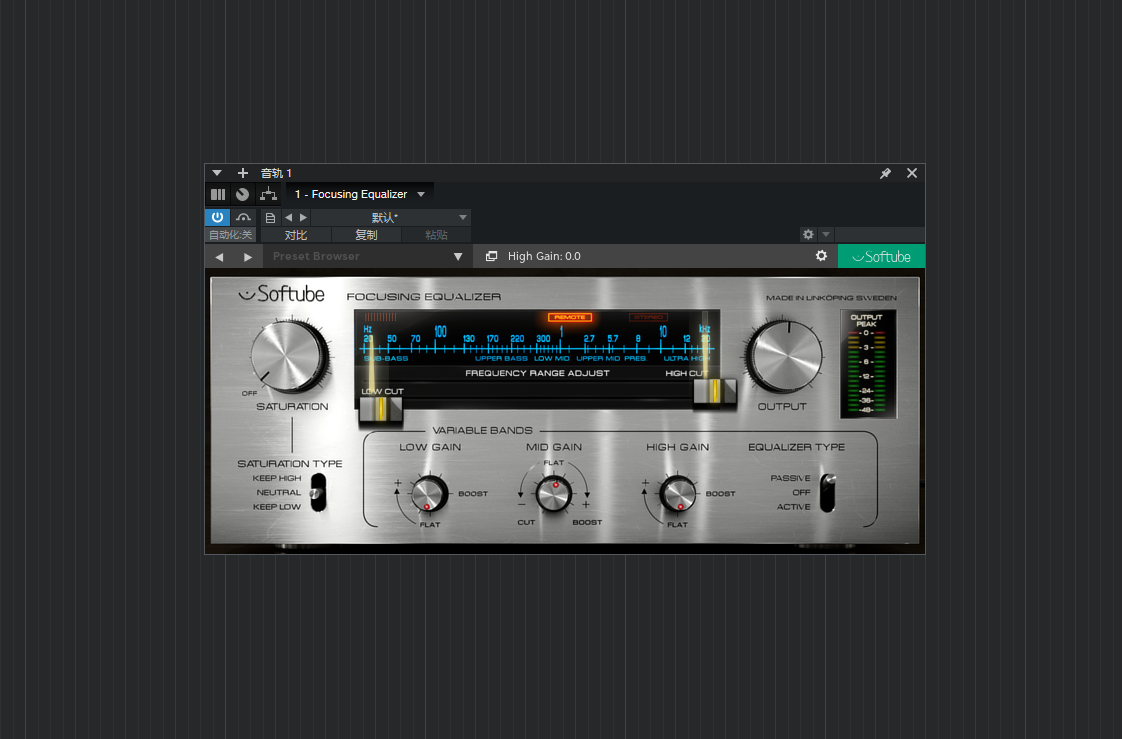Click the green Softube button
Screen dimensions: 1122x739
coord(881,256)
